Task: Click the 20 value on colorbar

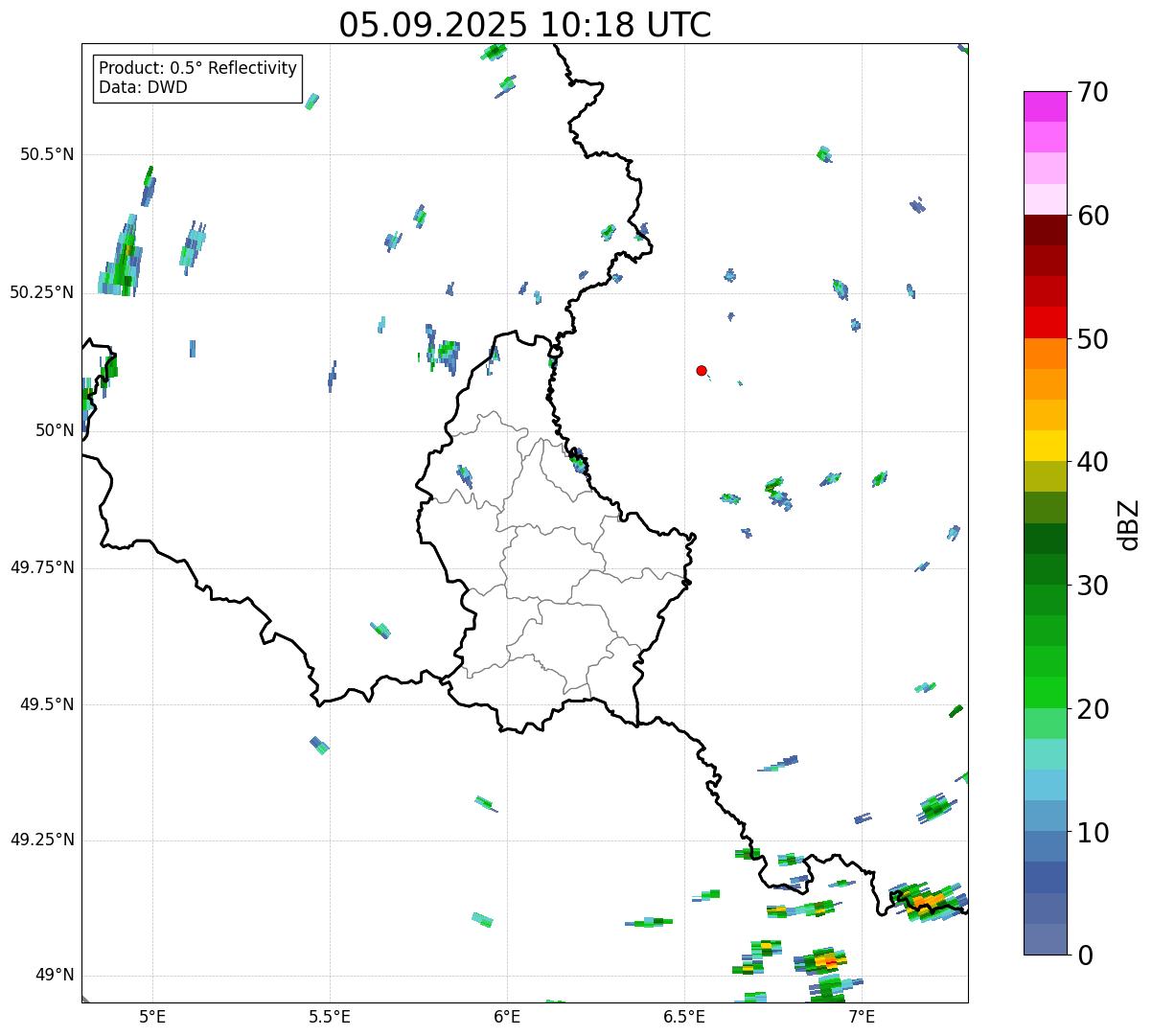Action: pos(1093,709)
